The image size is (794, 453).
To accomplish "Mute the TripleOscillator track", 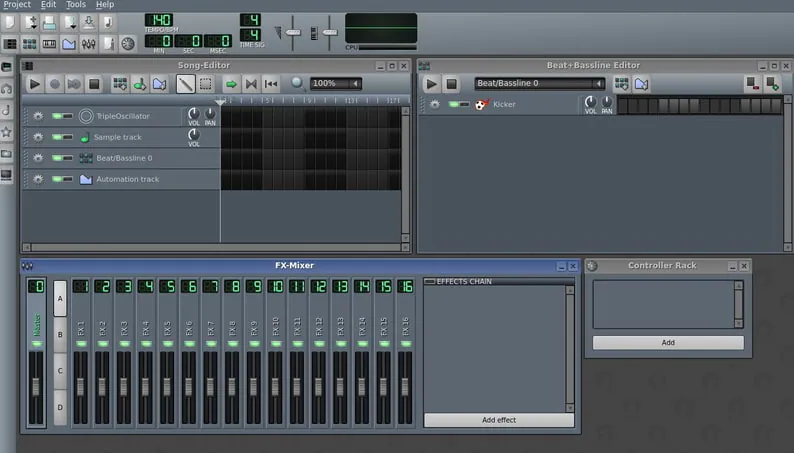I will point(57,116).
